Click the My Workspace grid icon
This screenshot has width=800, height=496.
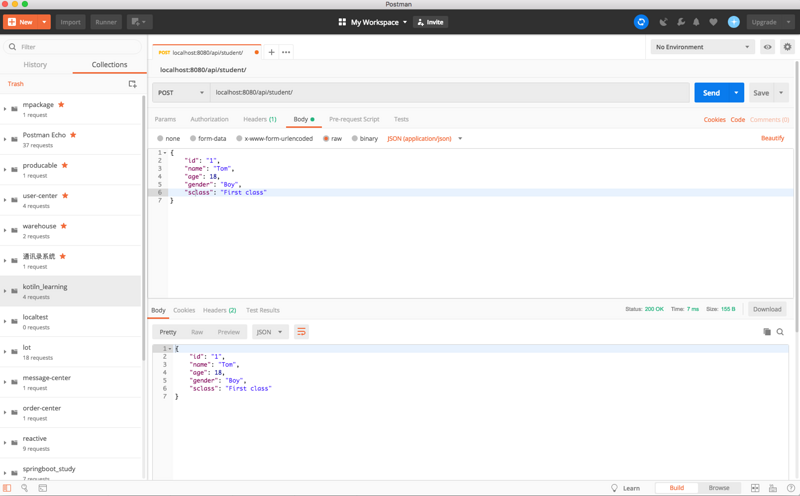click(x=342, y=22)
